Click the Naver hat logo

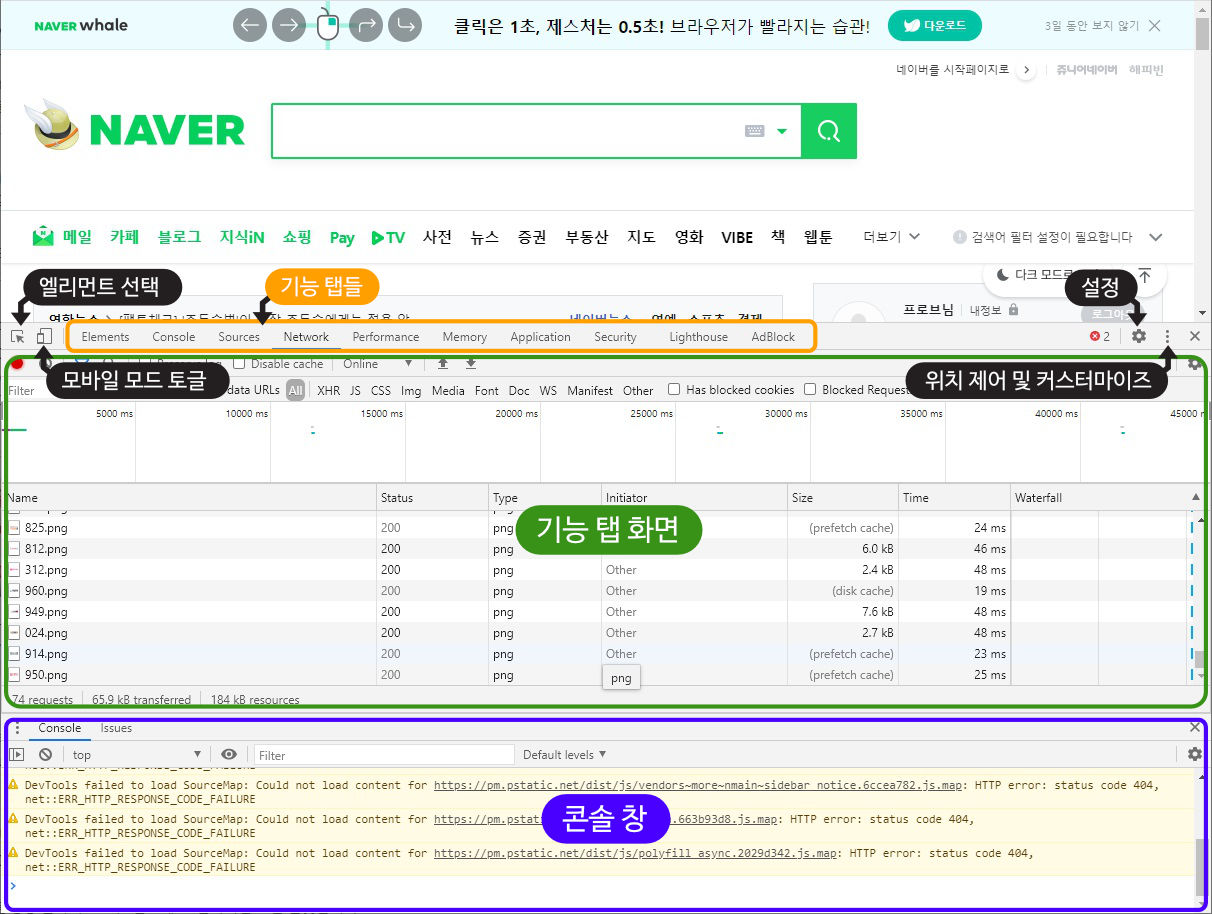[x=52, y=125]
